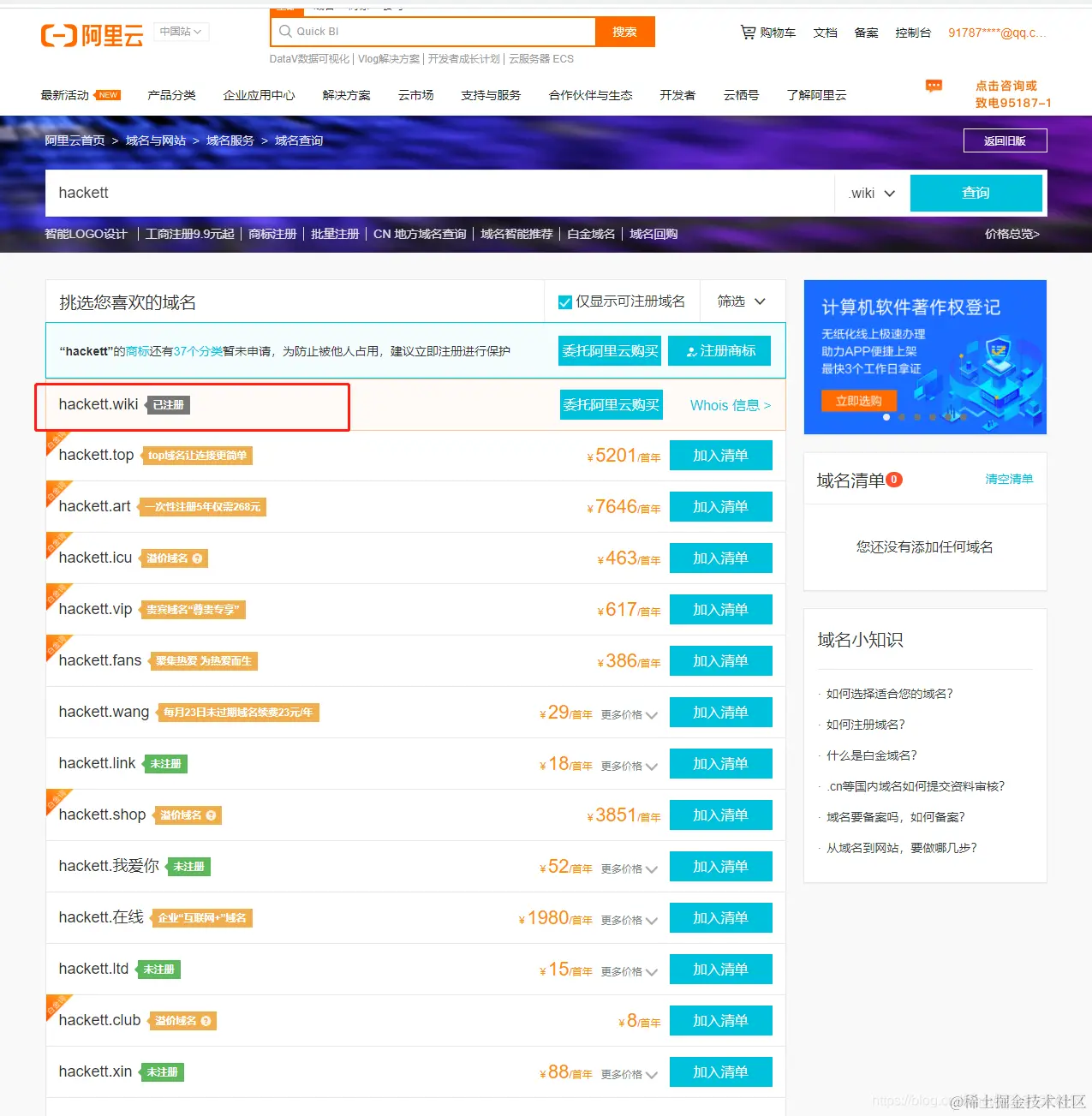Expand the 筛选 filter dropdown

pos(742,301)
